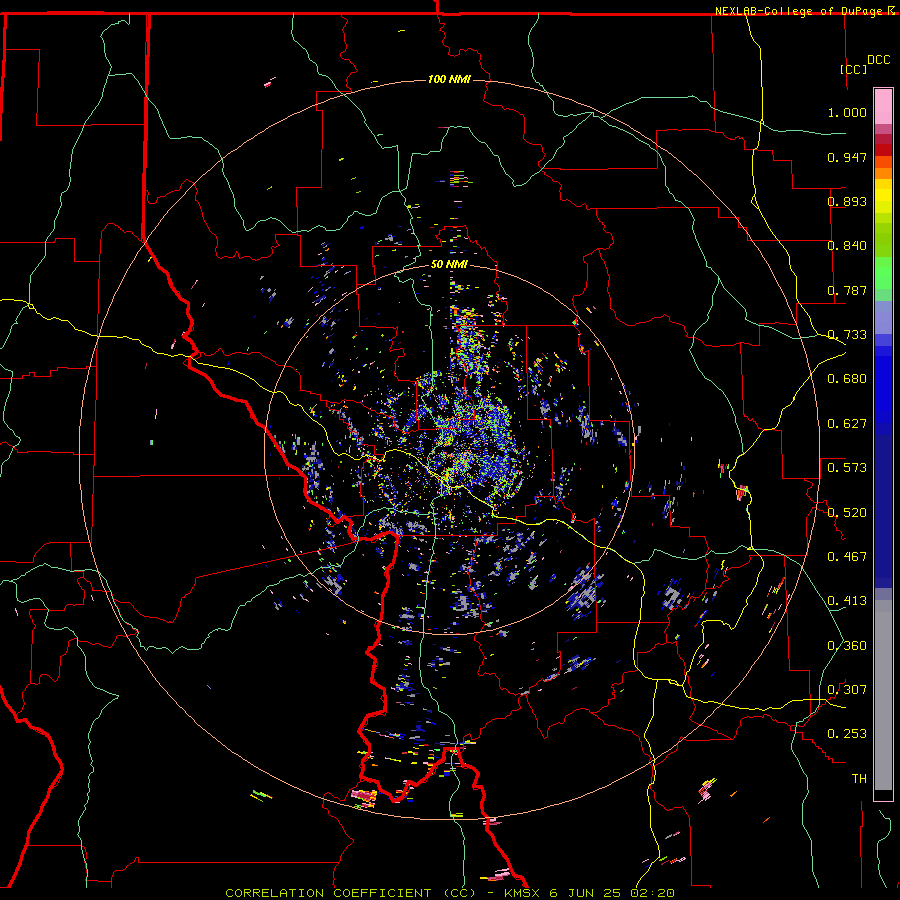
Task: Select the 0.733 scale value
Action: point(847,335)
